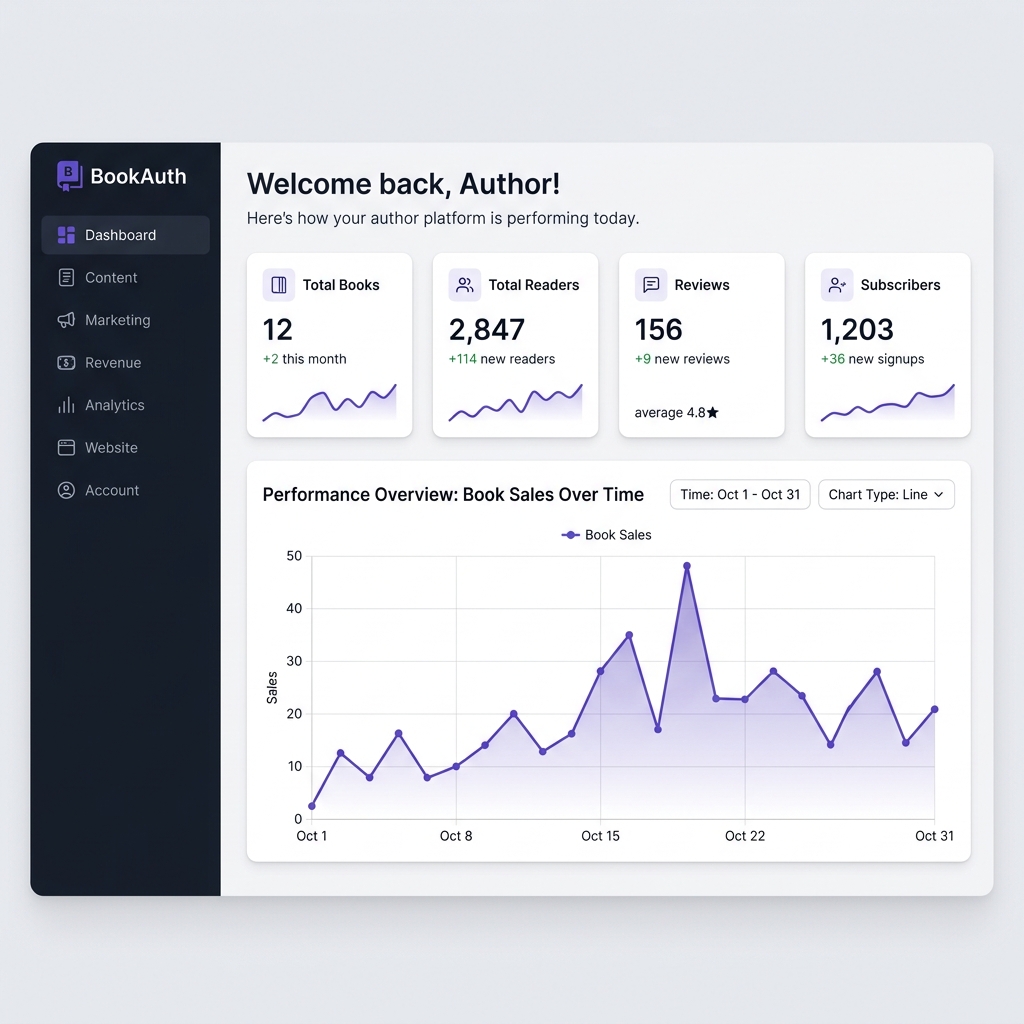
Task: Open the Chart Type: Line dropdown
Action: 886,494
